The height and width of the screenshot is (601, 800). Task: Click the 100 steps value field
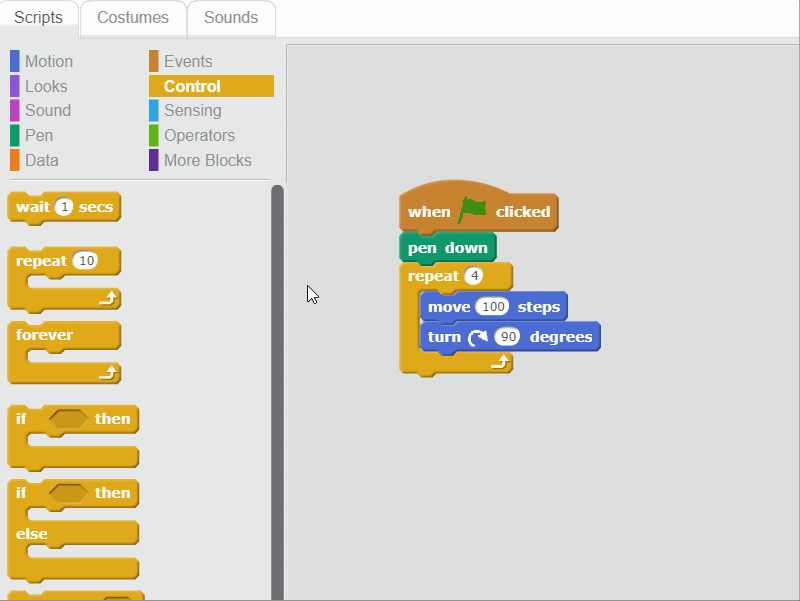coord(493,307)
